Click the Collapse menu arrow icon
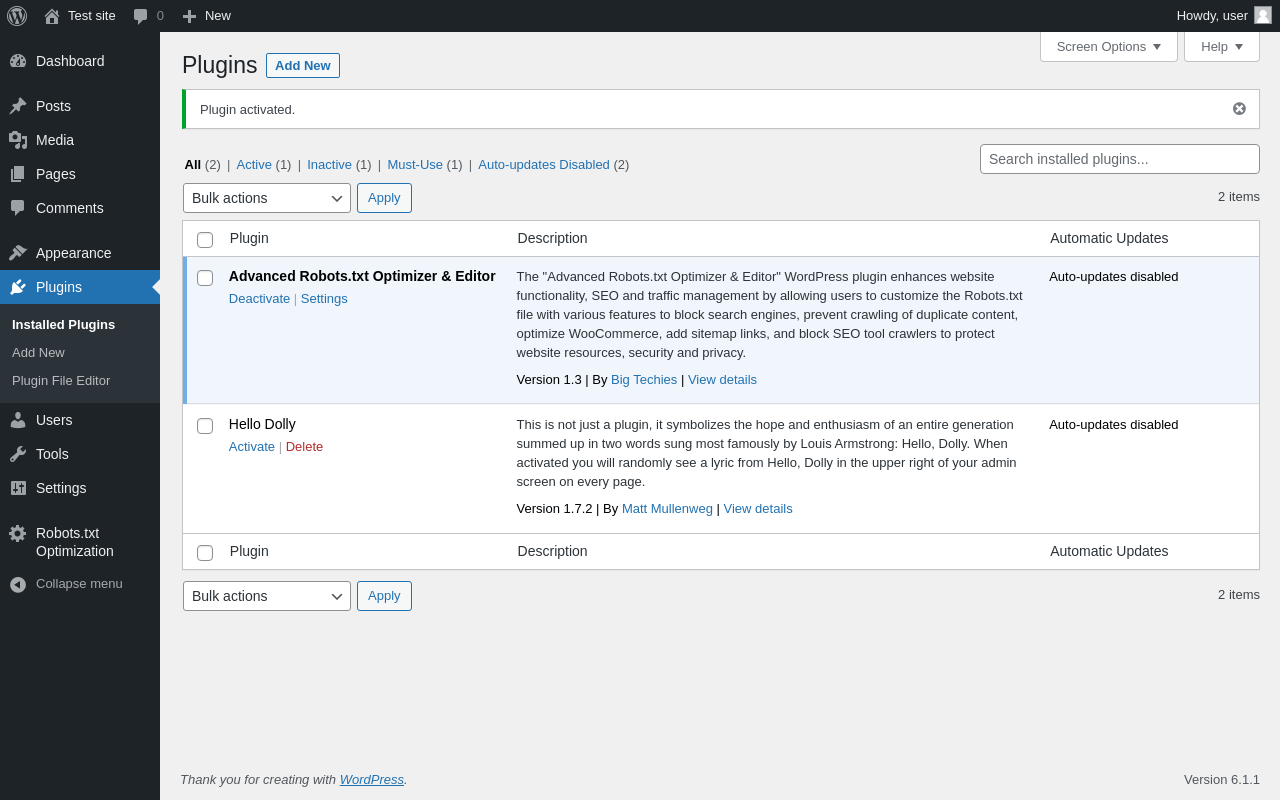The width and height of the screenshot is (1280, 800). coord(18,584)
